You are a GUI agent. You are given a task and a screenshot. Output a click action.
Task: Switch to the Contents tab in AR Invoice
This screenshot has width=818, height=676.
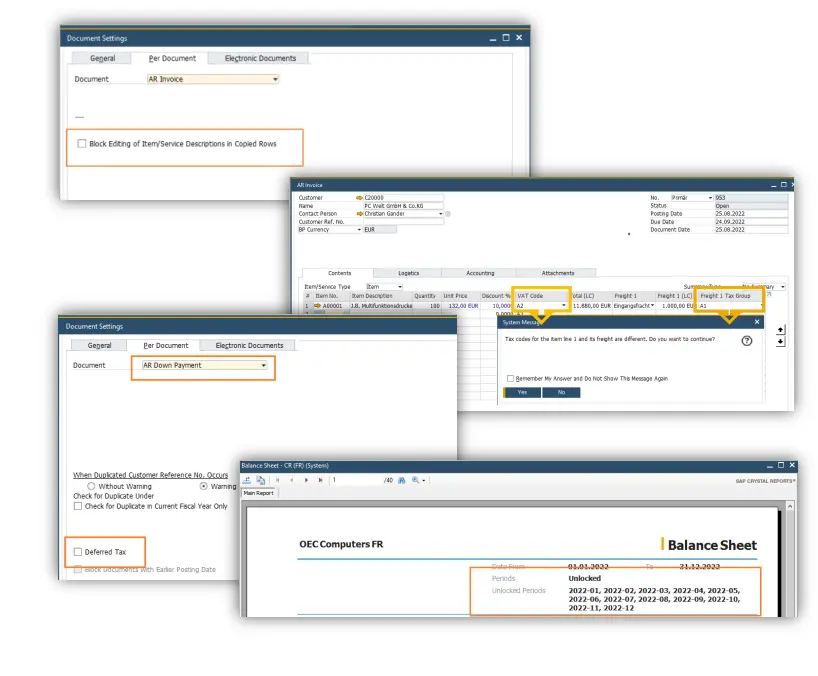coord(339,273)
